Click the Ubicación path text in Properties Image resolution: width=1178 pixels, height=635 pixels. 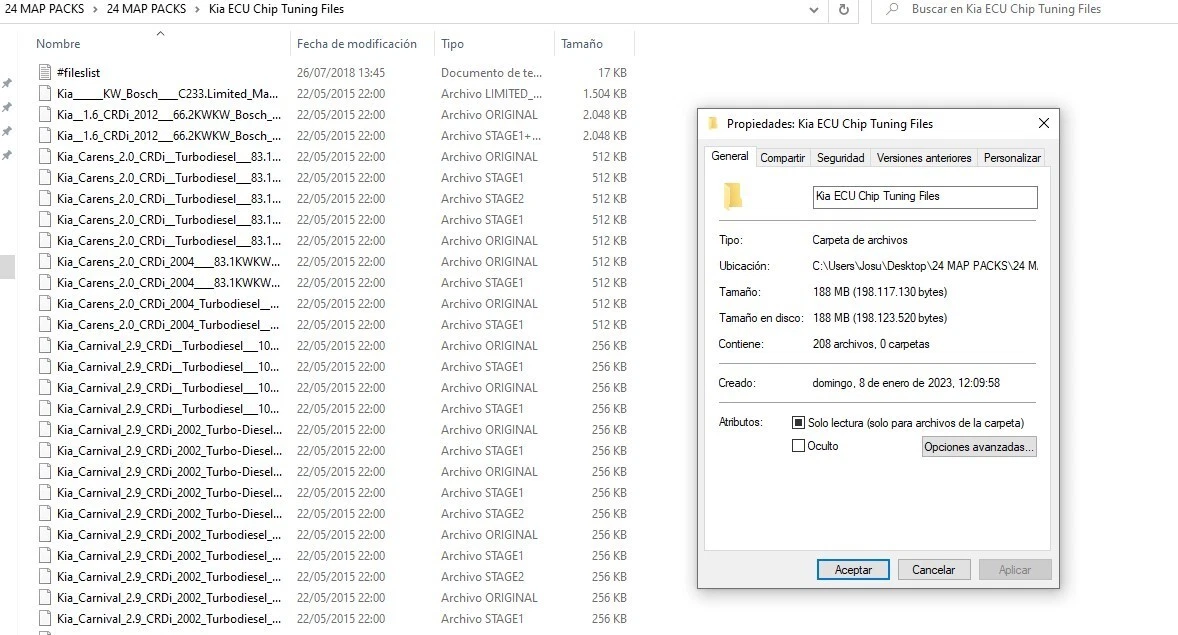point(925,266)
